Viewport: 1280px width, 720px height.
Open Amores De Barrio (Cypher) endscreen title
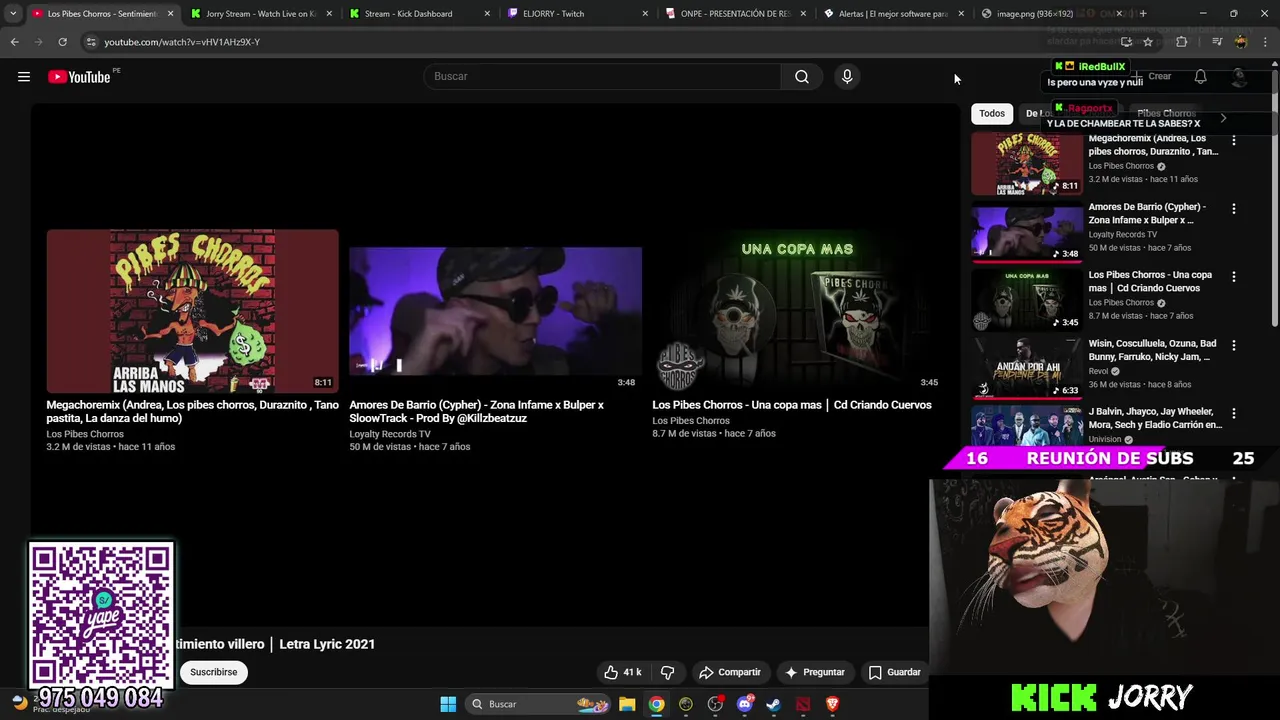click(x=476, y=411)
